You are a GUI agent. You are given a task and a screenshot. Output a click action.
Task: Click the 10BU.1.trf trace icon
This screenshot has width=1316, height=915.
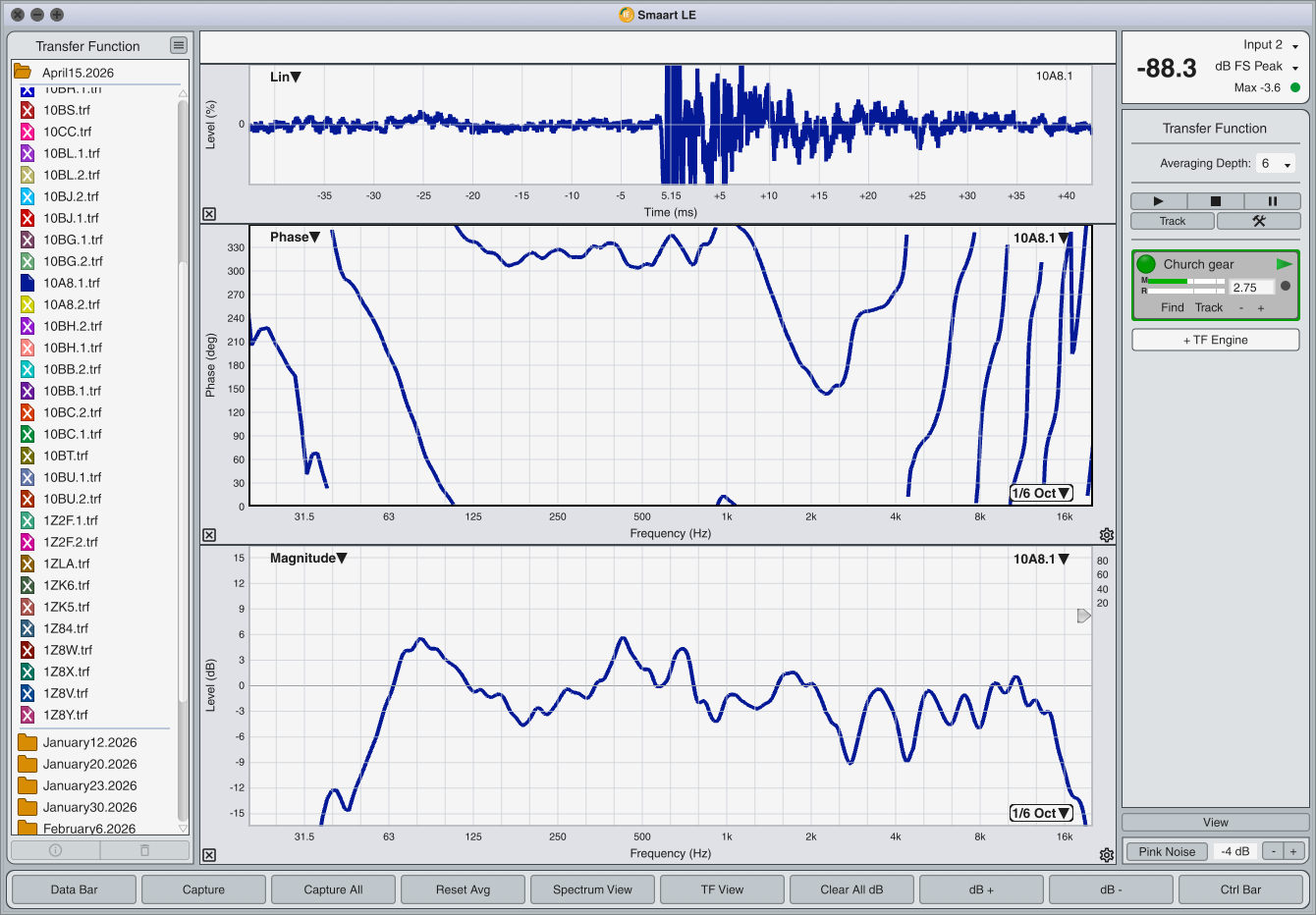(27, 477)
